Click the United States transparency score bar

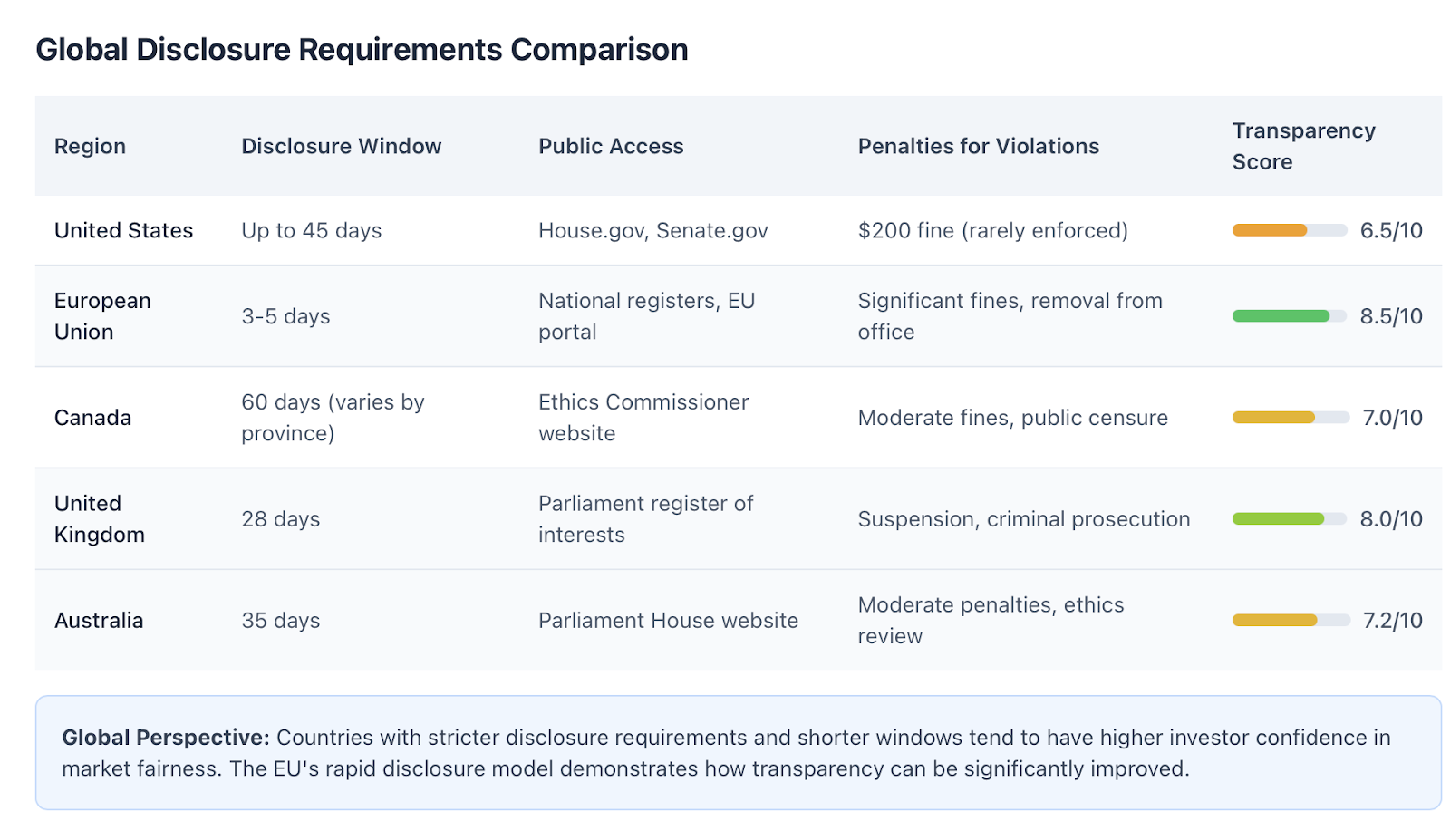click(1289, 230)
